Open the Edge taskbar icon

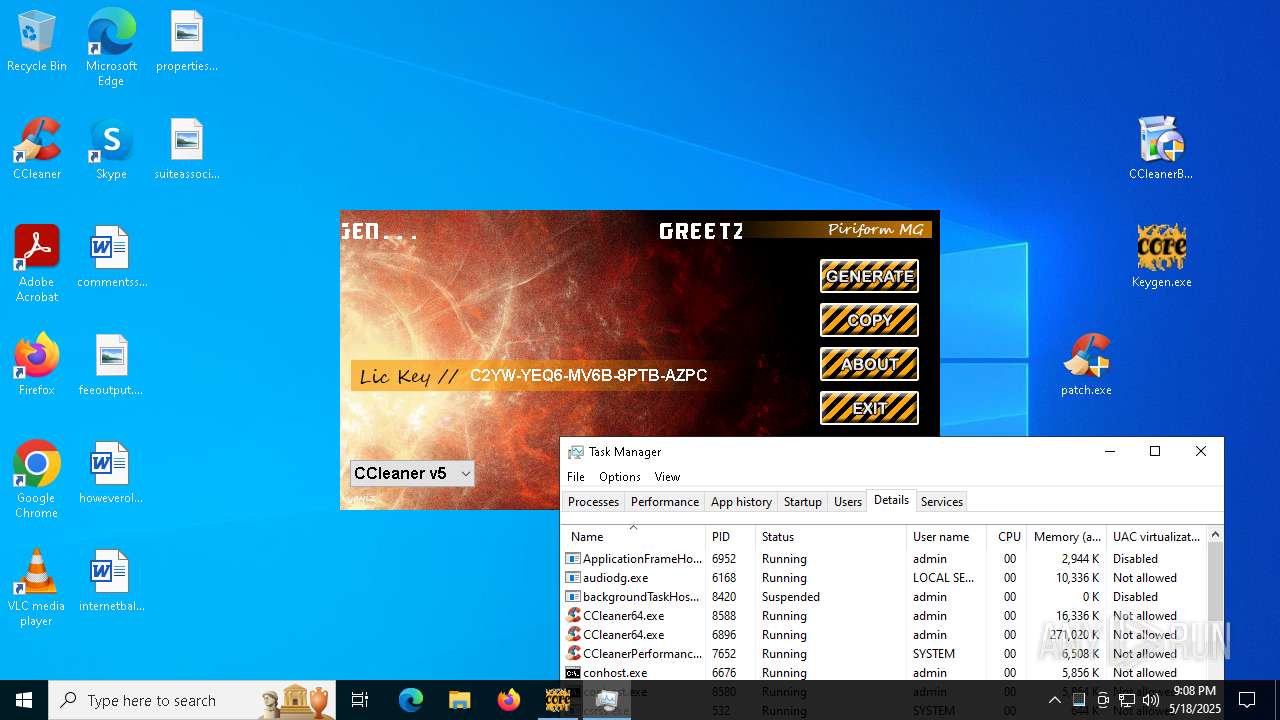coord(411,700)
